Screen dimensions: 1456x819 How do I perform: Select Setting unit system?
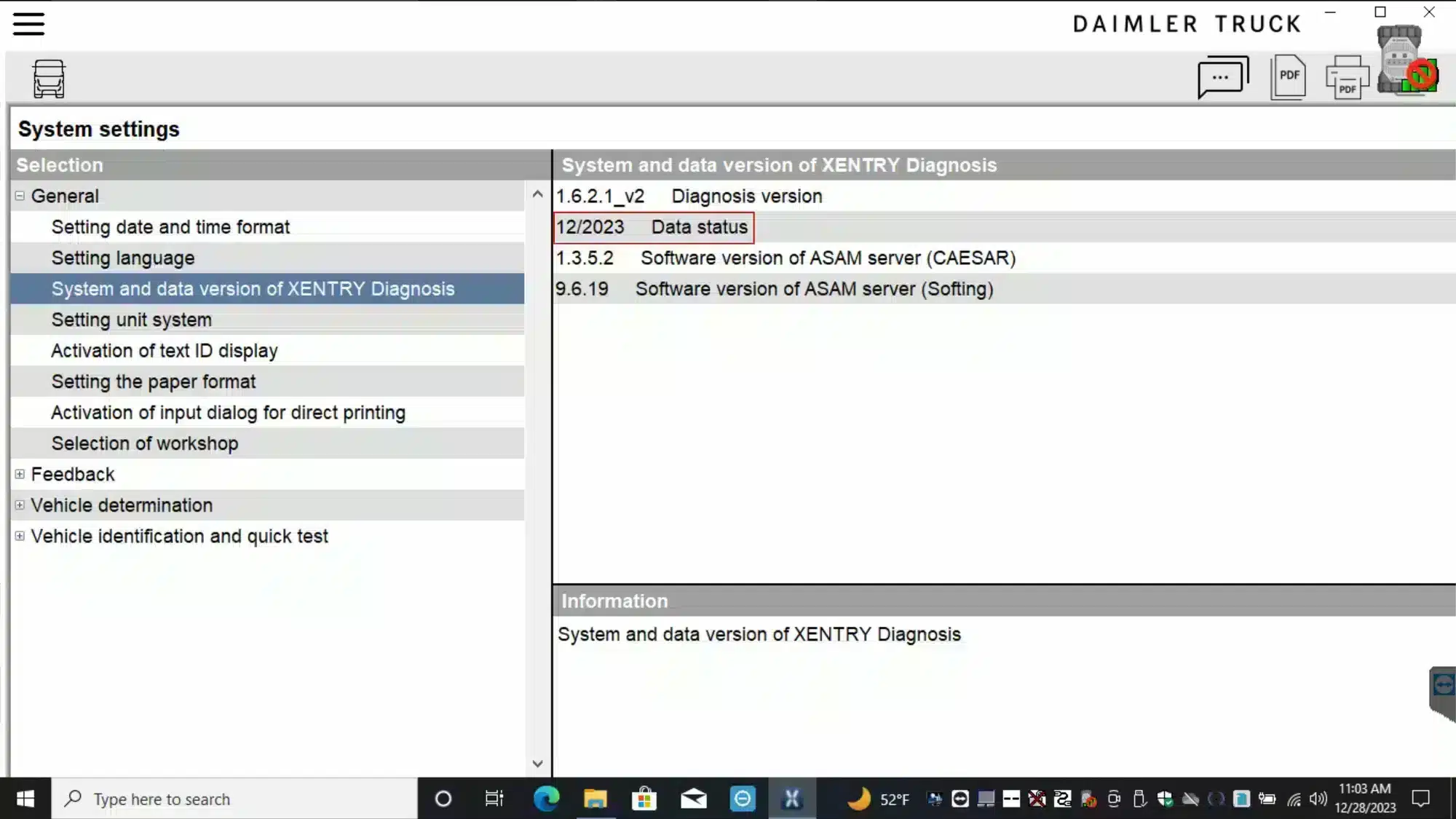[x=267, y=320]
